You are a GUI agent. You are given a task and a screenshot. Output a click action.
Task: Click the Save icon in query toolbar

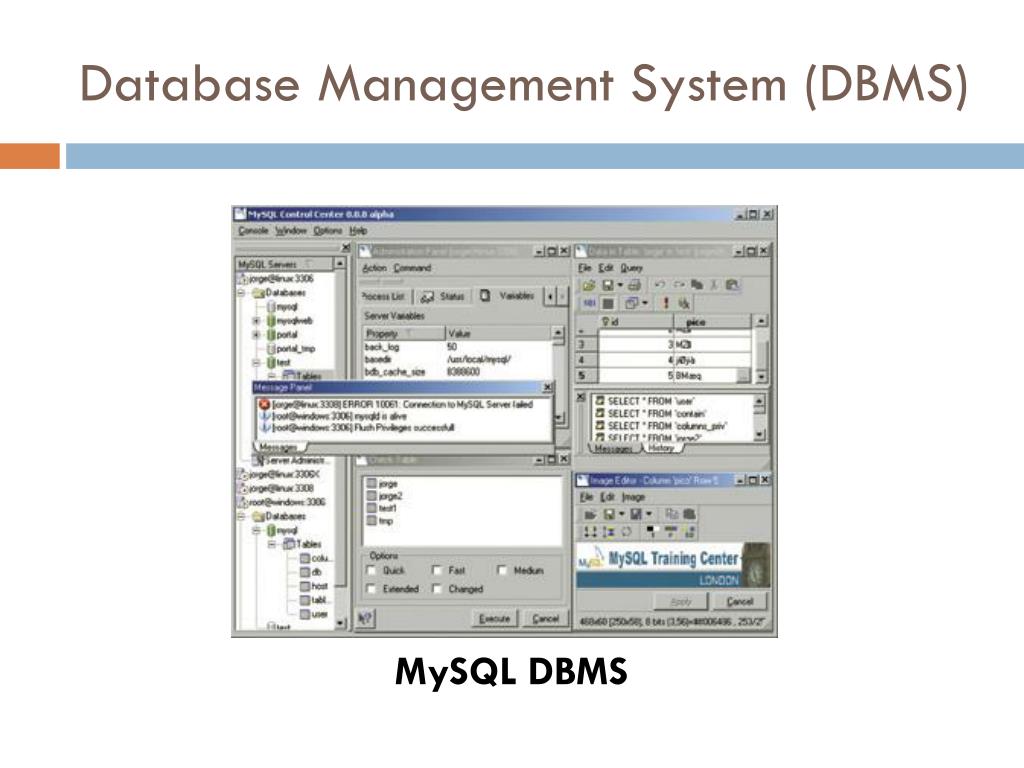pos(608,285)
